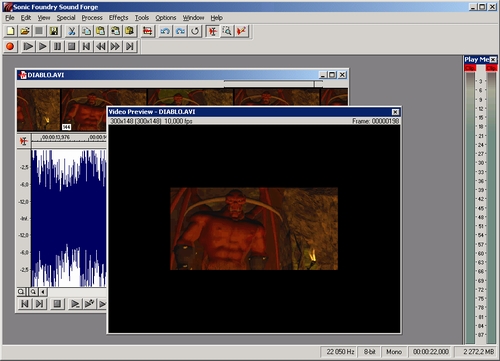Click the Save floppy disk icon

tap(54, 31)
